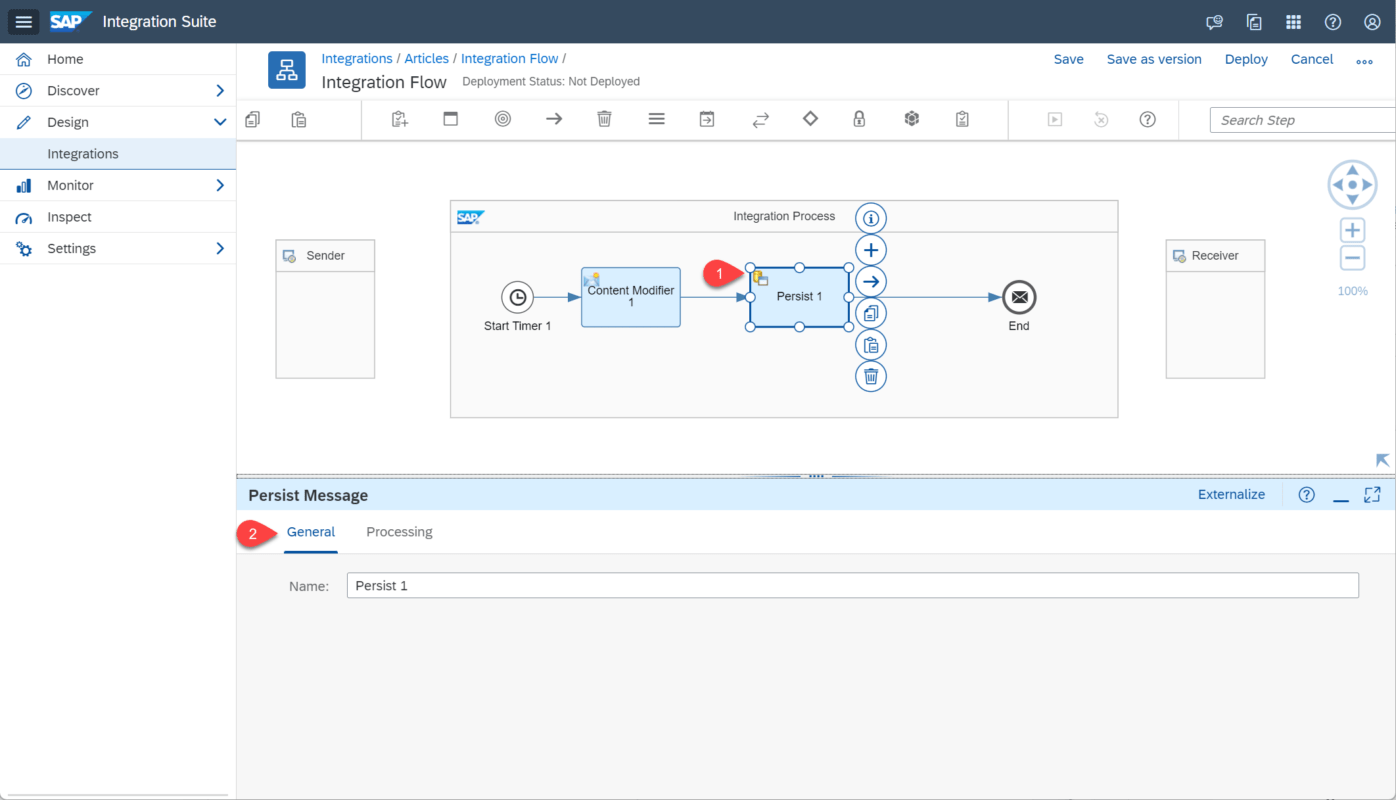Open the toolbar help question icon

[x=1148, y=119]
